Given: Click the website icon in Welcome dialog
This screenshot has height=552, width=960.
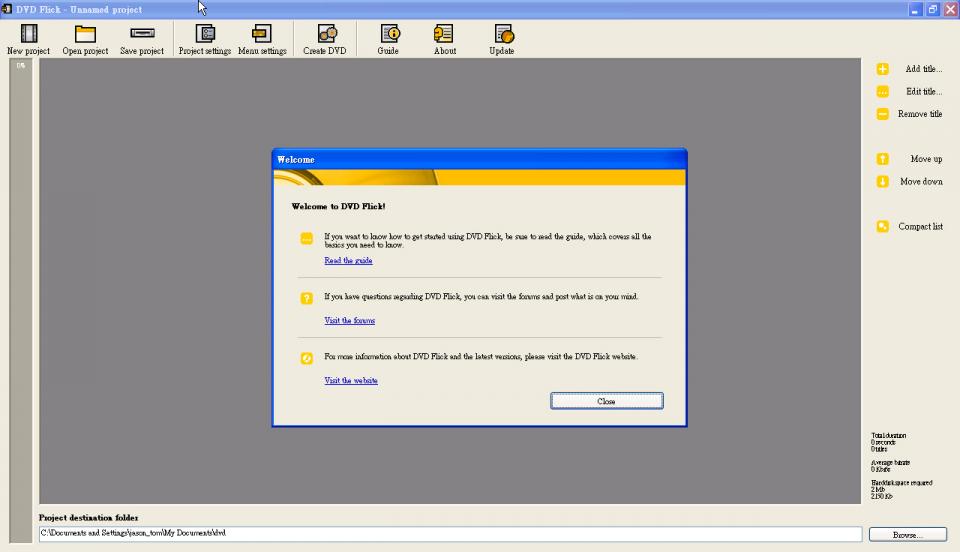Looking at the screenshot, I should [307, 359].
